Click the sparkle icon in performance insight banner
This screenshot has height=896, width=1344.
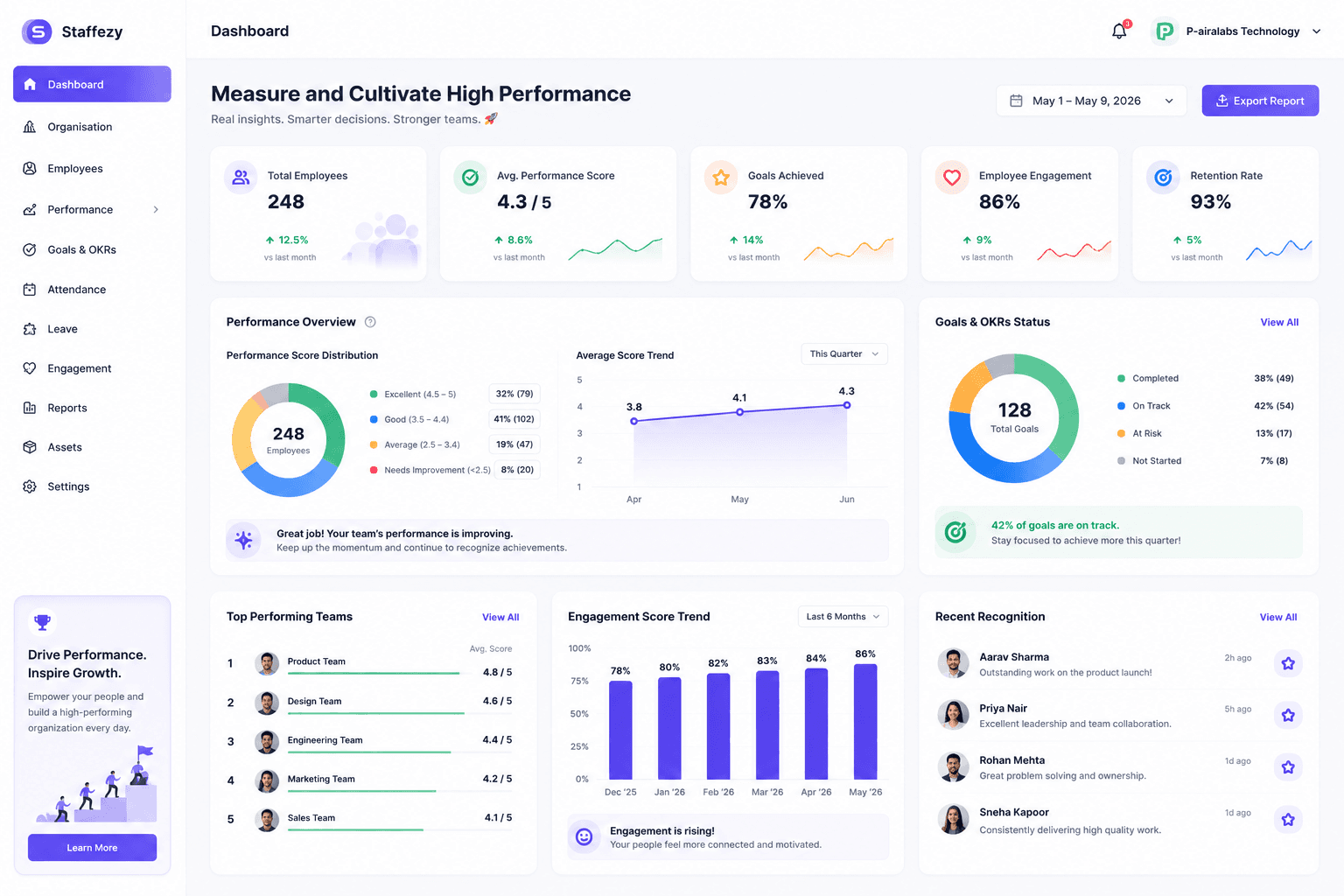(243, 540)
